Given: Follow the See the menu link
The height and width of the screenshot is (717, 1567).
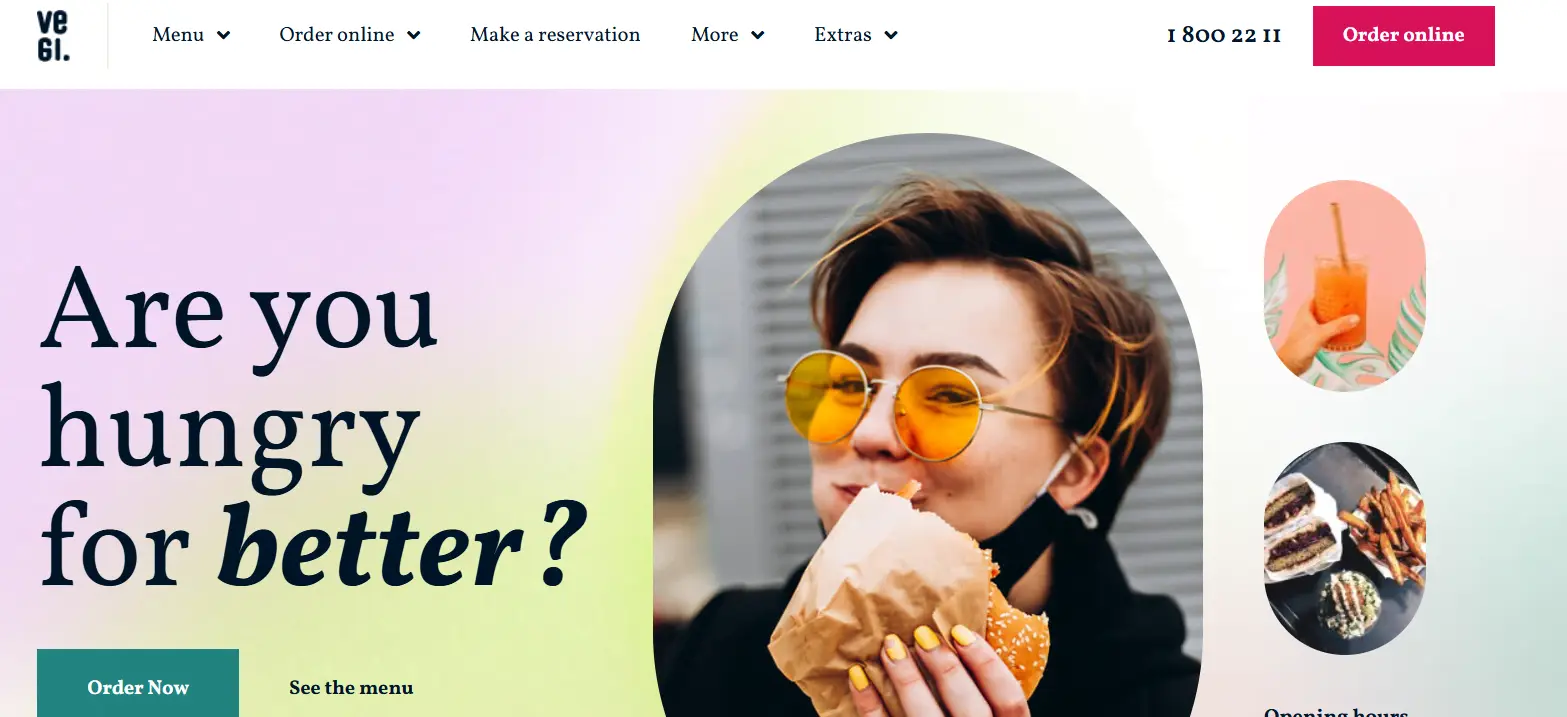Looking at the screenshot, I should [351, 688].
